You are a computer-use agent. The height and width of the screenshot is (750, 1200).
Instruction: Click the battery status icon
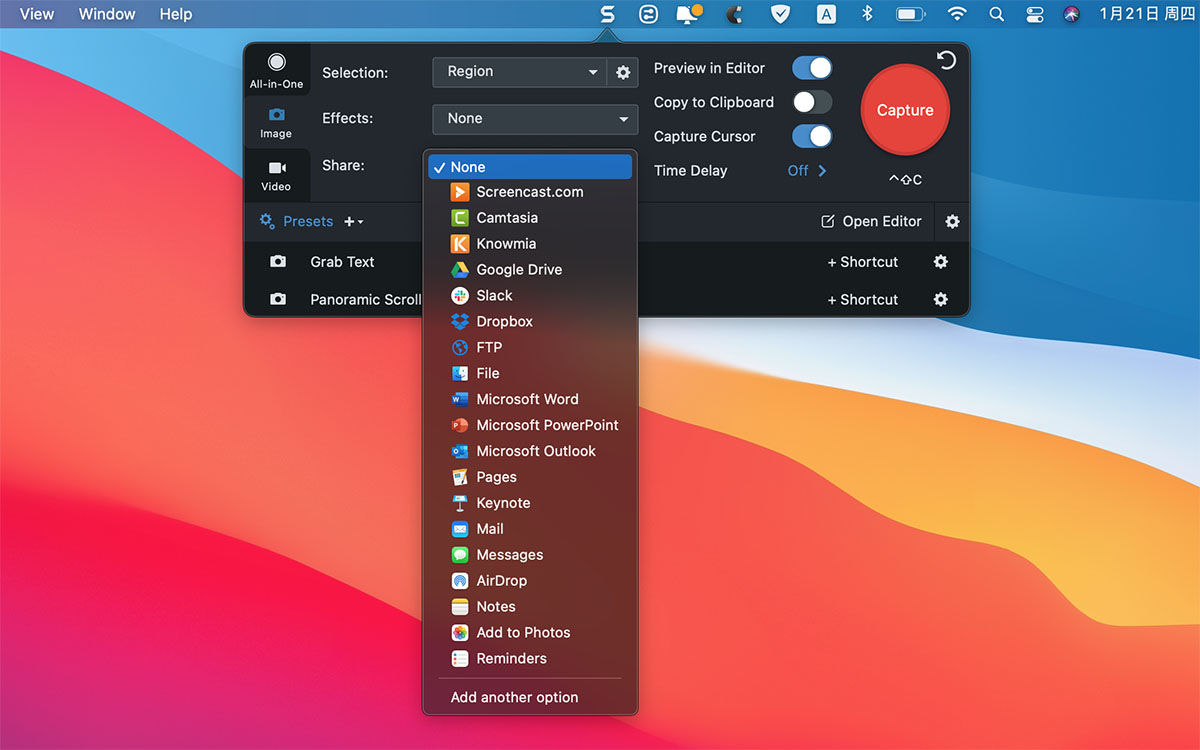(x=911, y=14)
